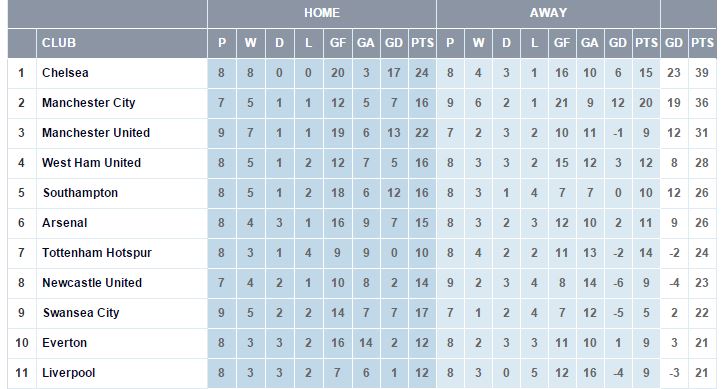This screenshot has height=389, width=725.
Task: Select Manchester United in the table
Action: click(96, 133)
